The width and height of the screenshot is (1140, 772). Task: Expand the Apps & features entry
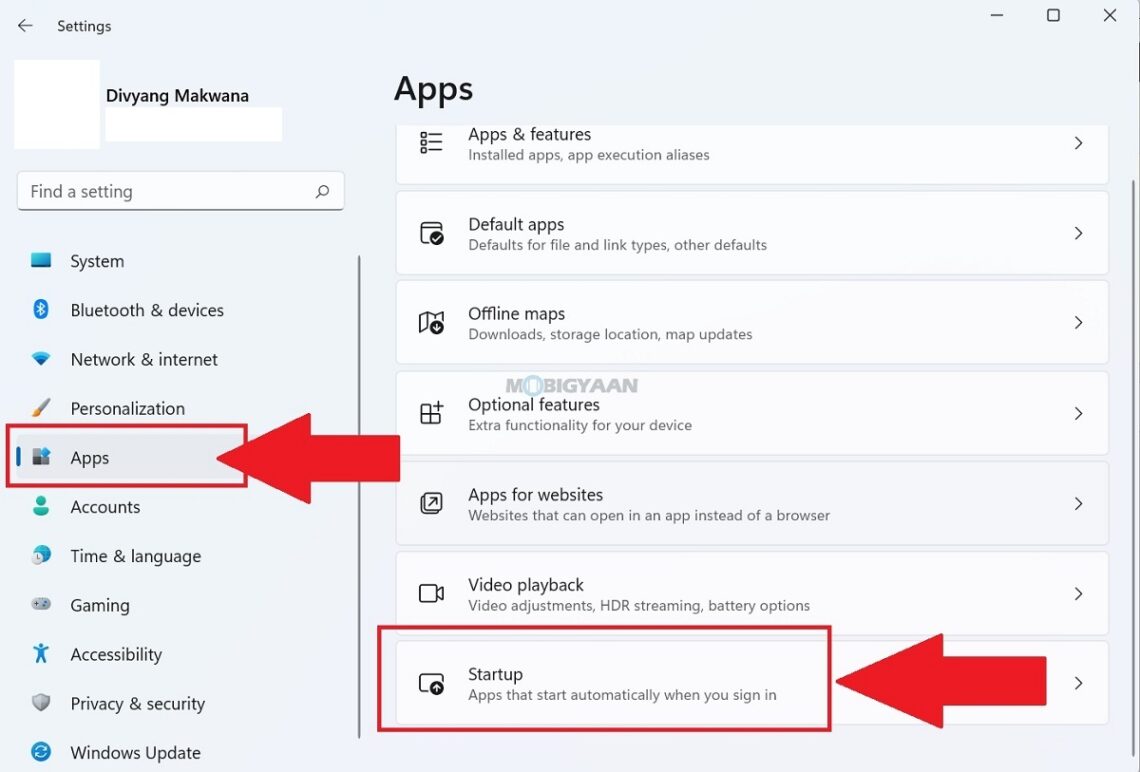coord(1078,142)
